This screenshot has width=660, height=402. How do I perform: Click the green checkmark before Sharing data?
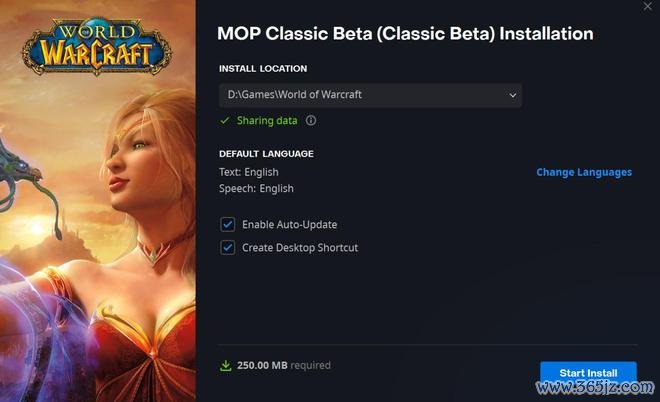(x=225, y=121)
